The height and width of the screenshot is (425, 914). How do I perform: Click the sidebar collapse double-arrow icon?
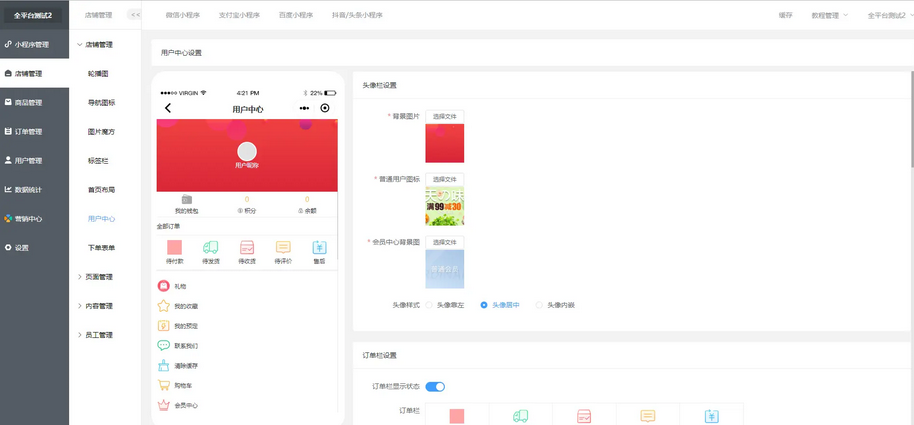coord(135,15)
